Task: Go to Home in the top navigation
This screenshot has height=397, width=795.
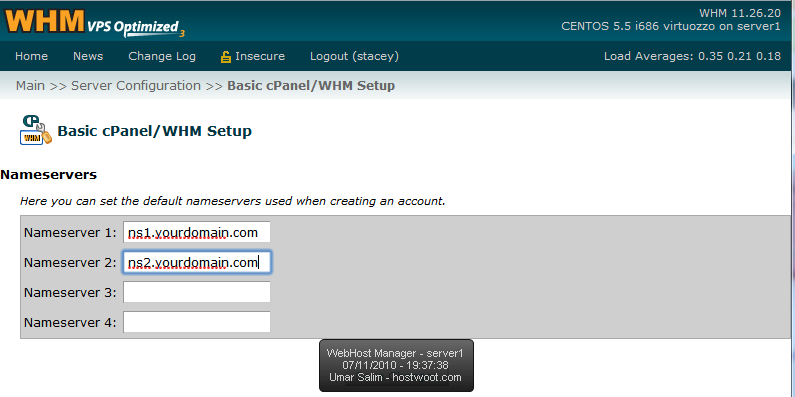Action: [x=31, y=56]
